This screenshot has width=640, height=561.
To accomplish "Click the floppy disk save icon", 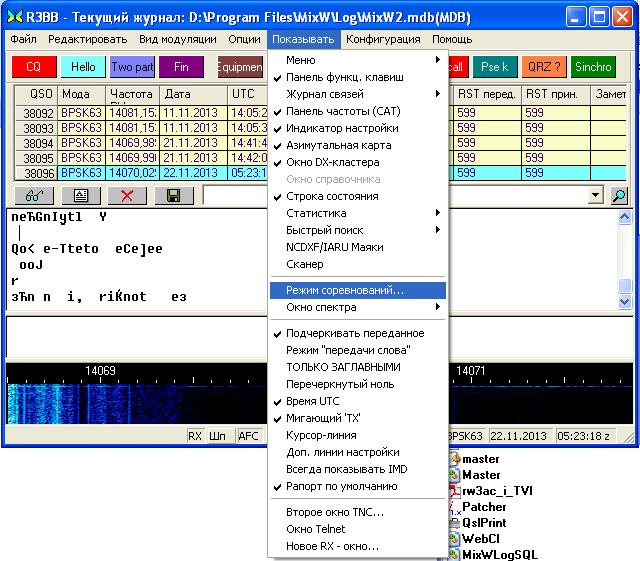I will 173,195.
